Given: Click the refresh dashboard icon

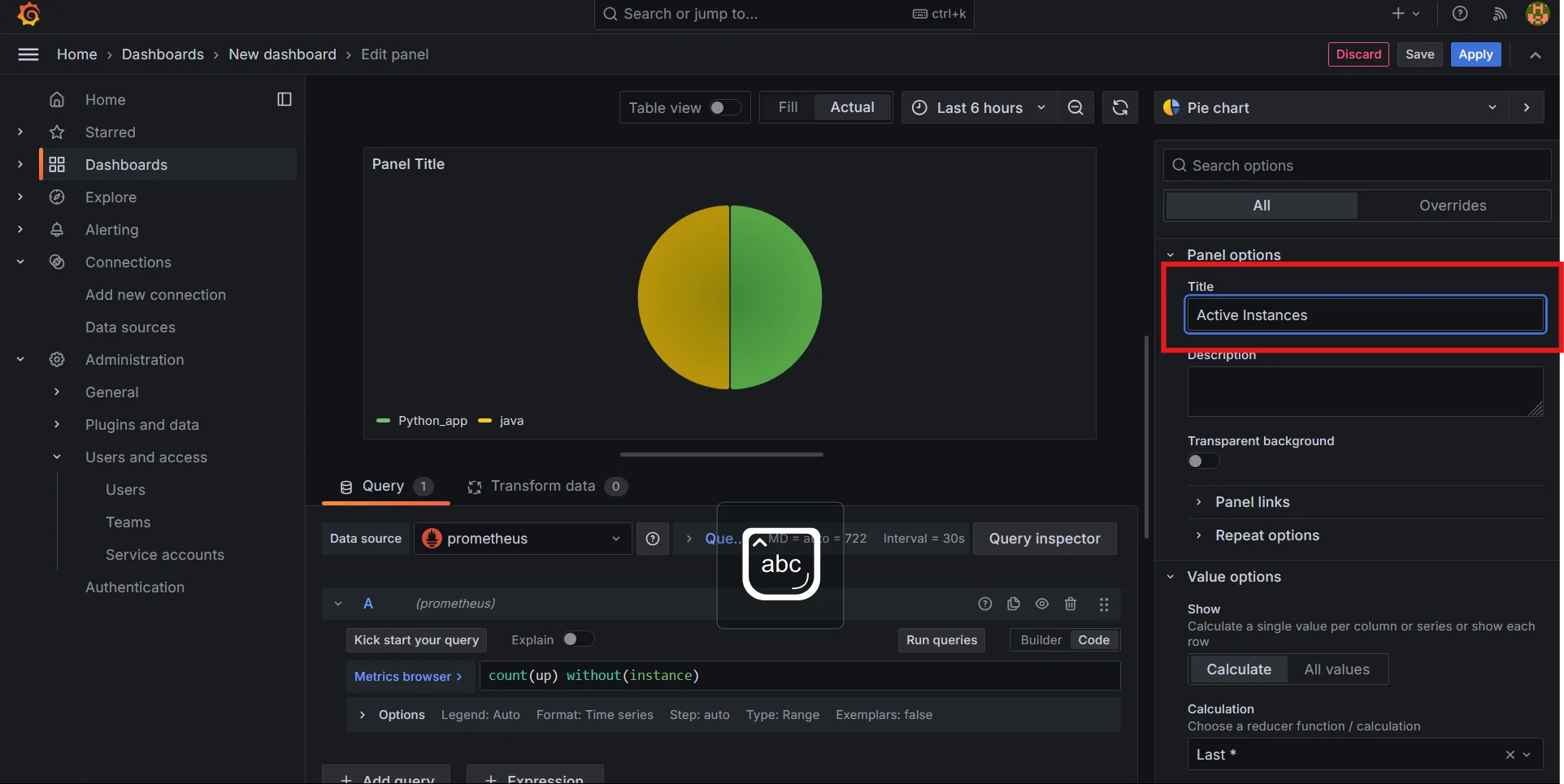Looking at the screenshot, I should pyautogui.click(x=1119, y=108).
